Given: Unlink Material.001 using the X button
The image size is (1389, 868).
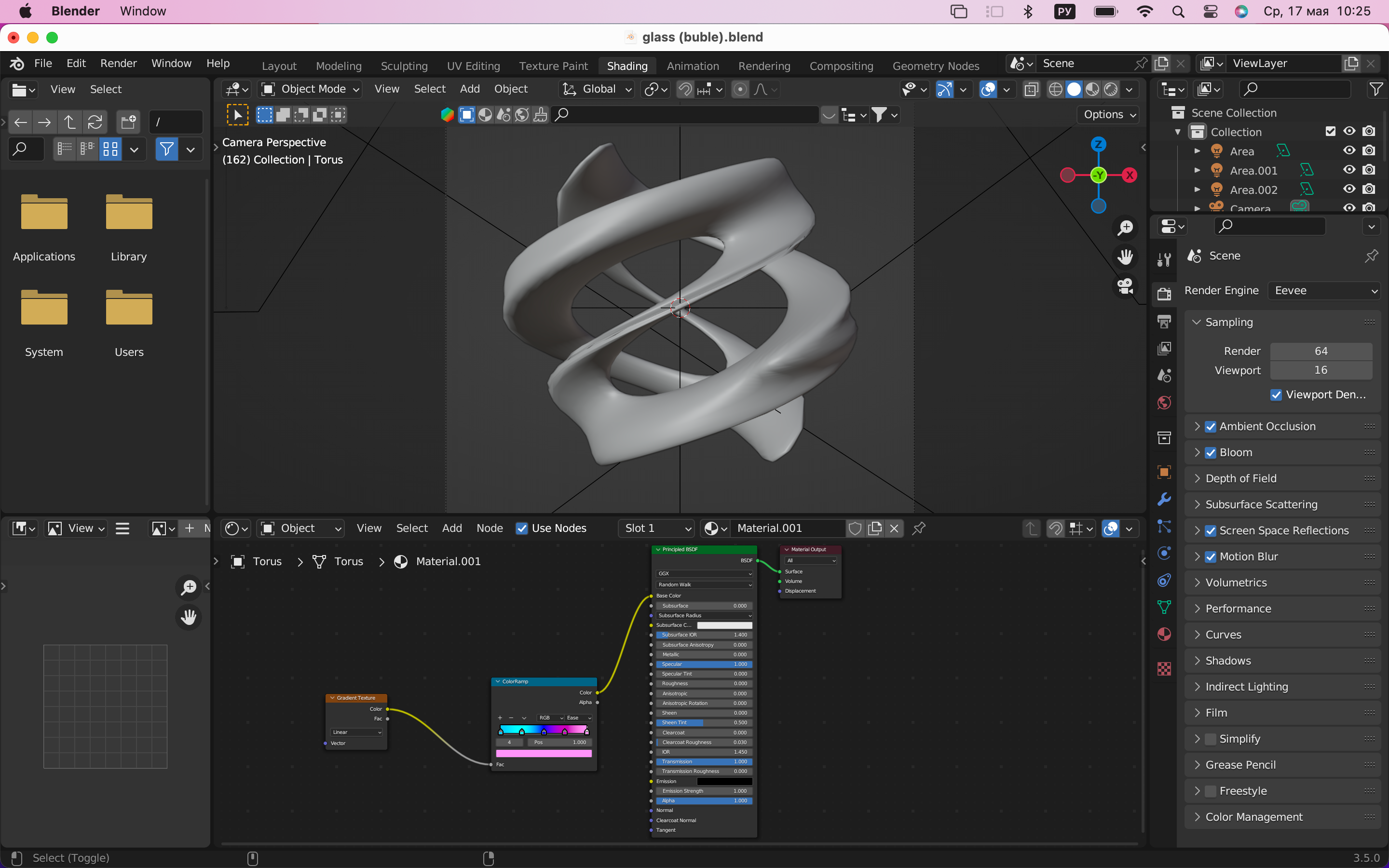Looking at the screenshot, I should tap(894, 528).
